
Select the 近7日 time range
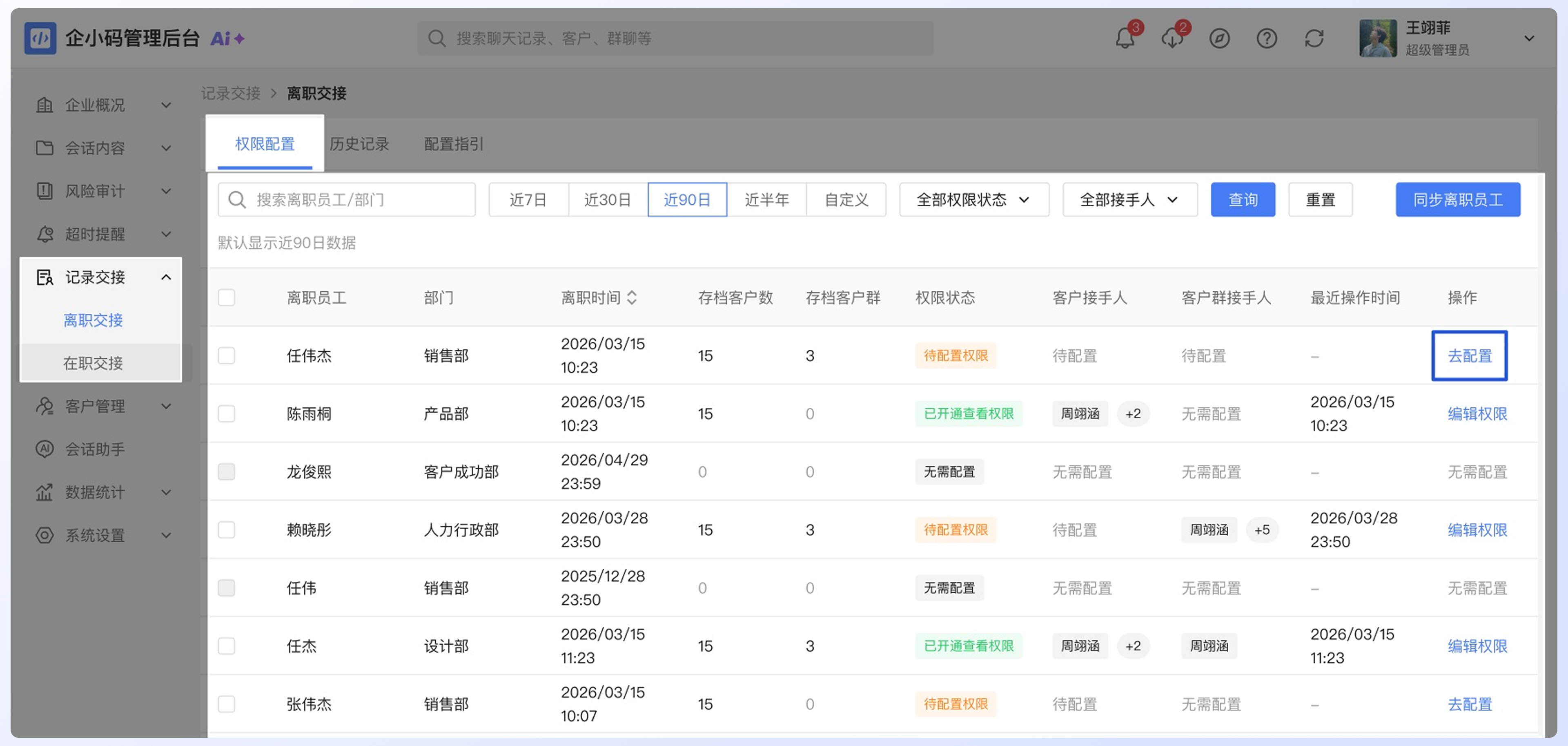pyautogui.click(x=528, y=200)
